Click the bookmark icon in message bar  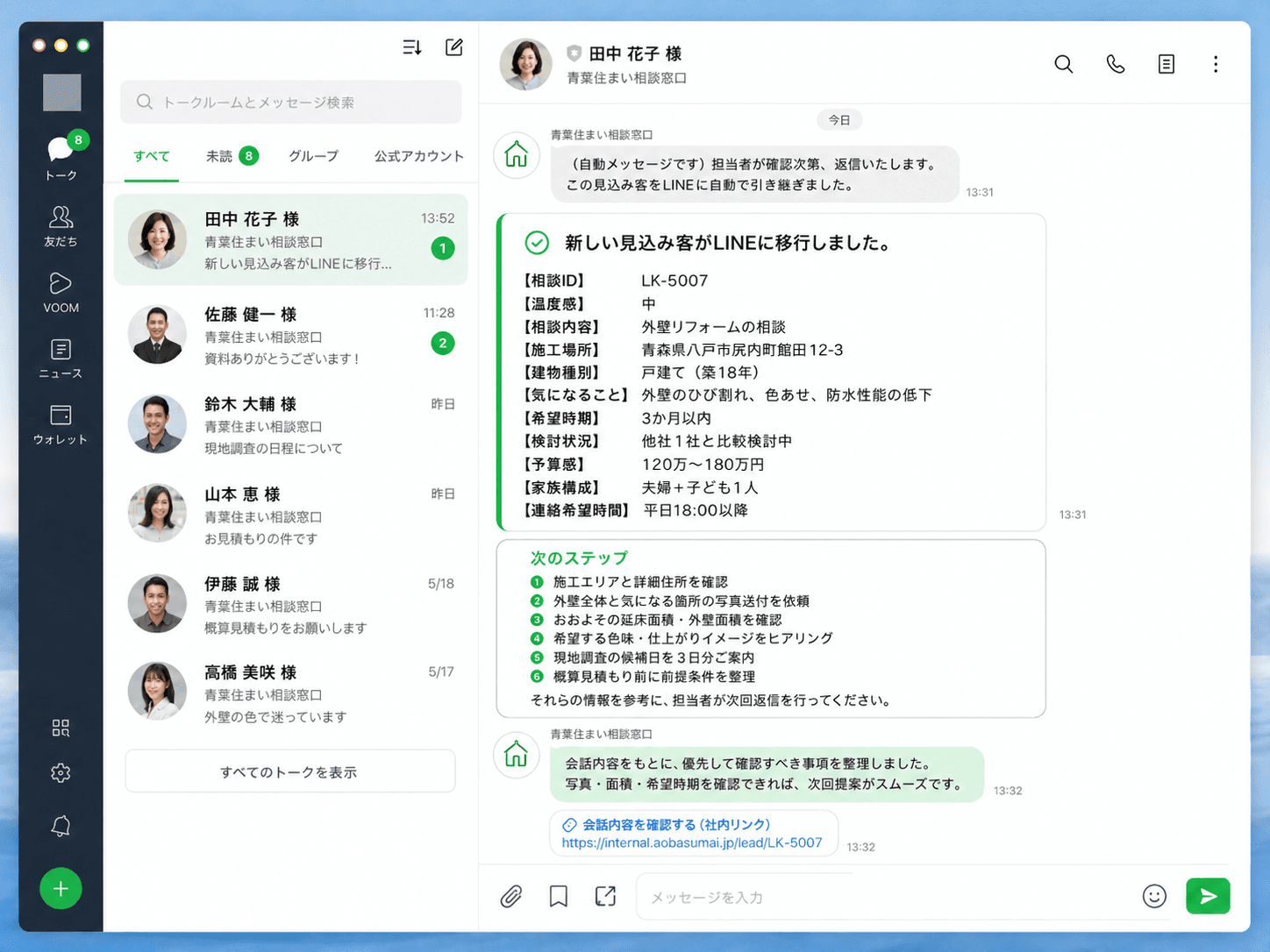click(559, 896)
